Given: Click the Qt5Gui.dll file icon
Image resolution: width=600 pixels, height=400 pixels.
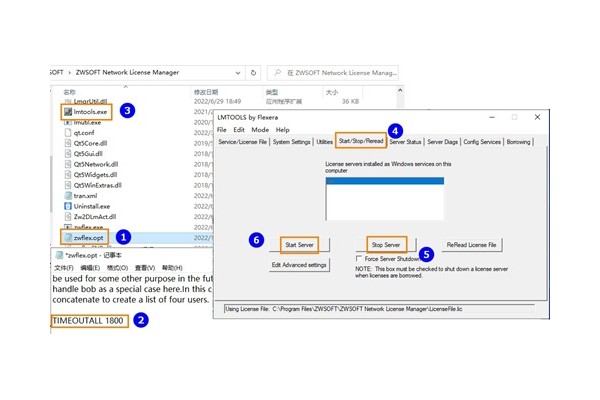Looking at the screenshot, I should (x=68, y=153).
